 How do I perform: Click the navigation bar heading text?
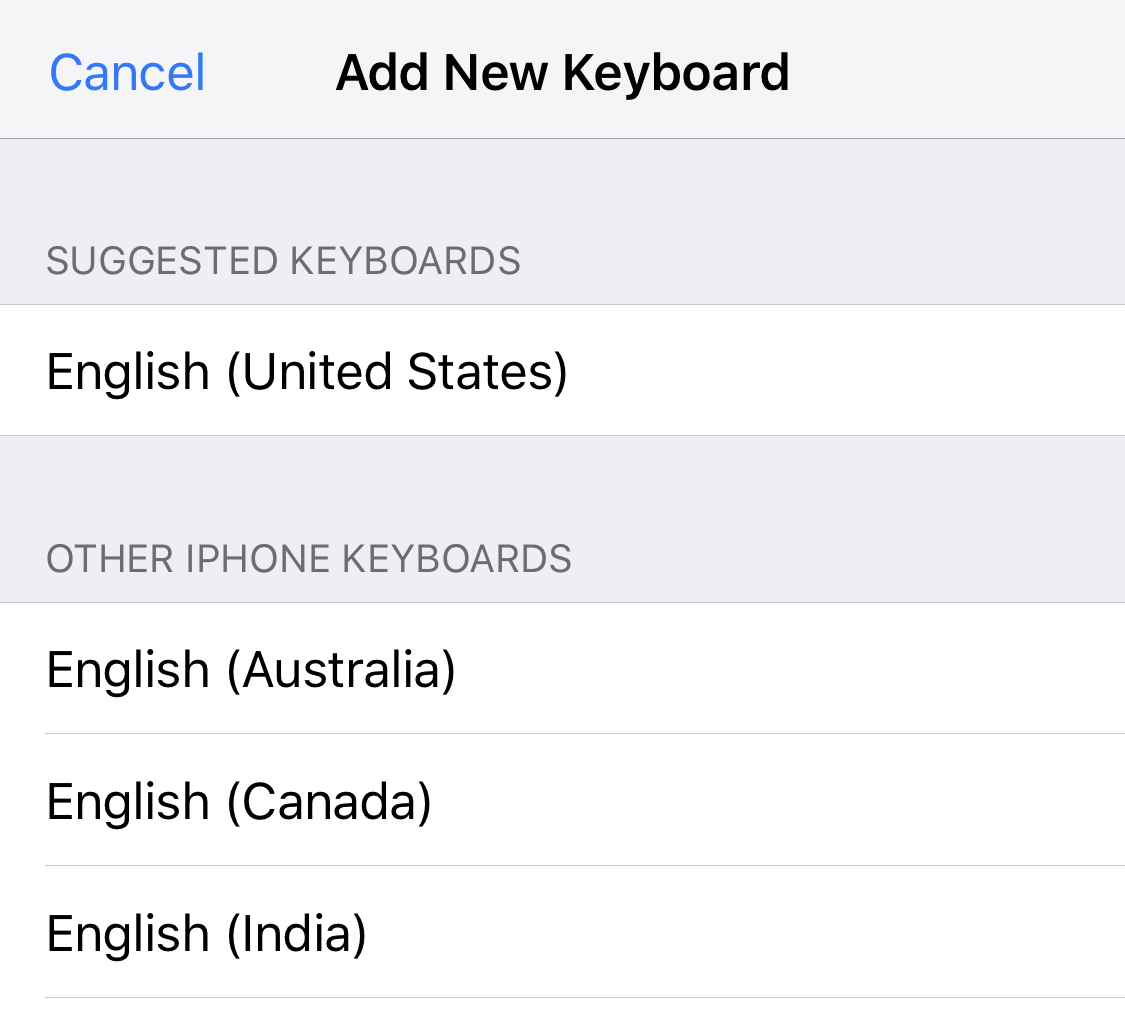(x=562, y=73)
